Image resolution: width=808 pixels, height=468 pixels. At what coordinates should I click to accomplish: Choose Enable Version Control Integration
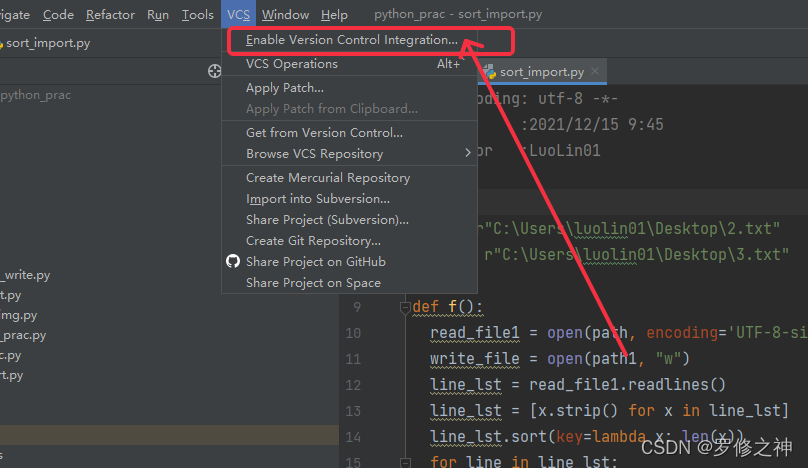(351, 40)
